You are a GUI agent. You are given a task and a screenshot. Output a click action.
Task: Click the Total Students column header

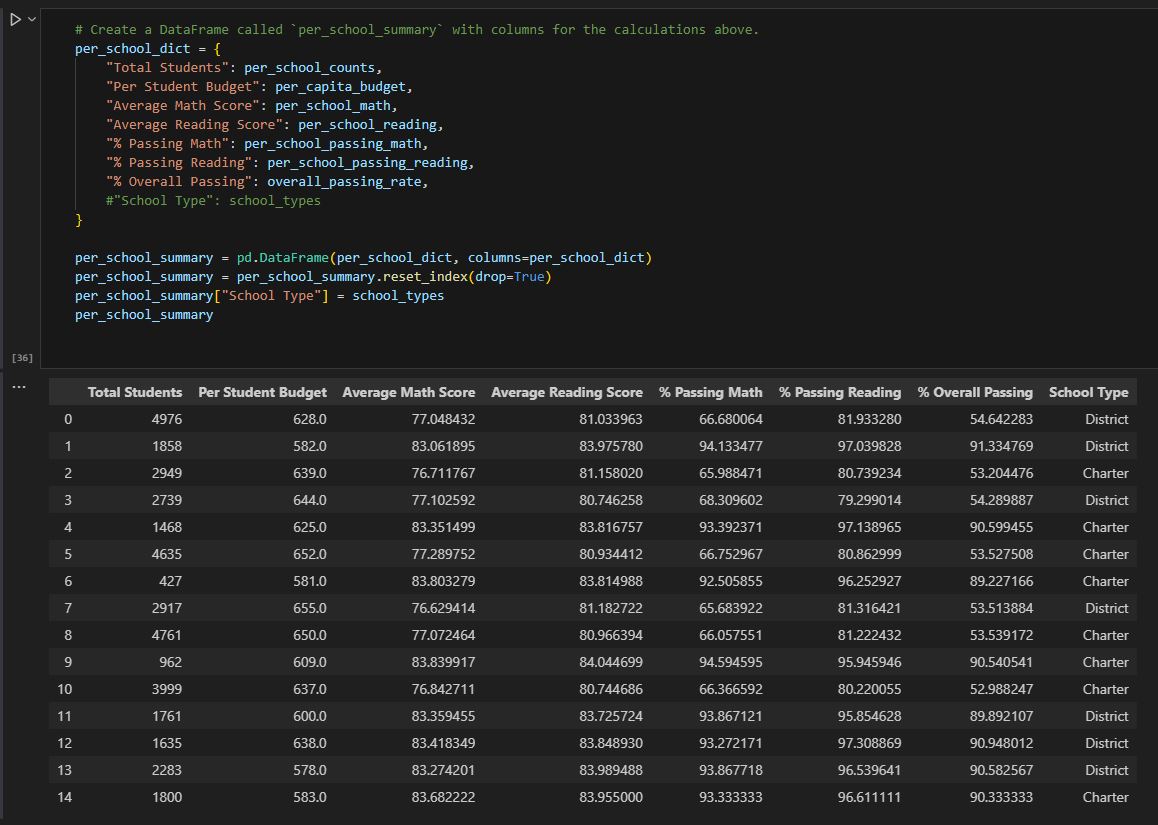click(135, 392)
